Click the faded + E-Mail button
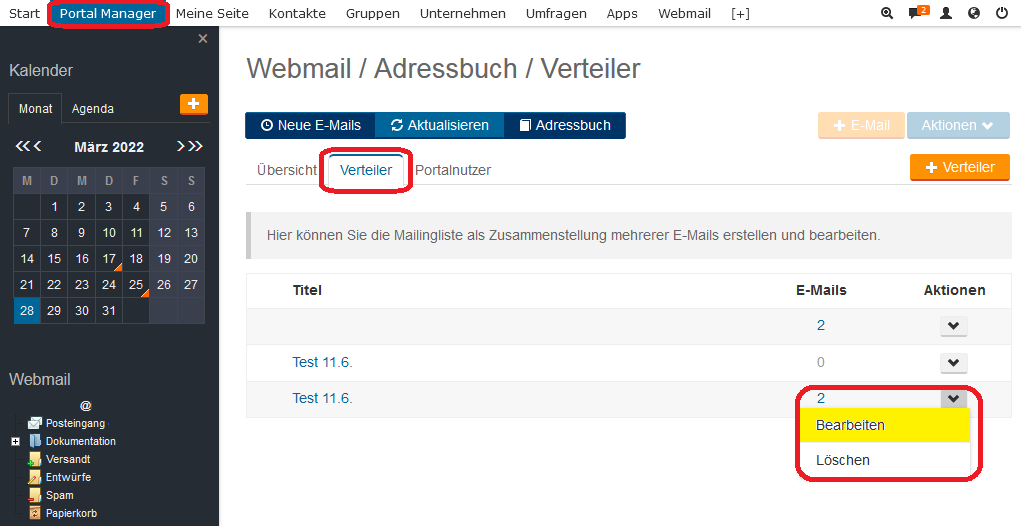The height and width of the screenshot is (526, 1021). pos(861,125)
